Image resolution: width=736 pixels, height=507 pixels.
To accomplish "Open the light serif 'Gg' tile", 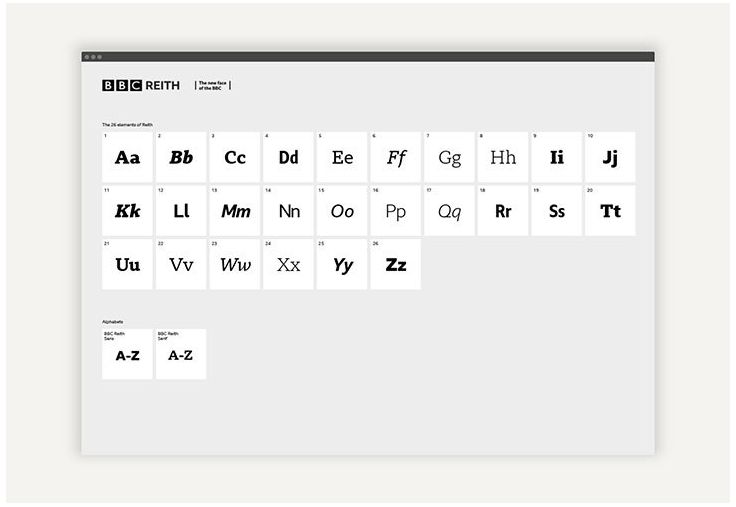I will pos(449,157).
